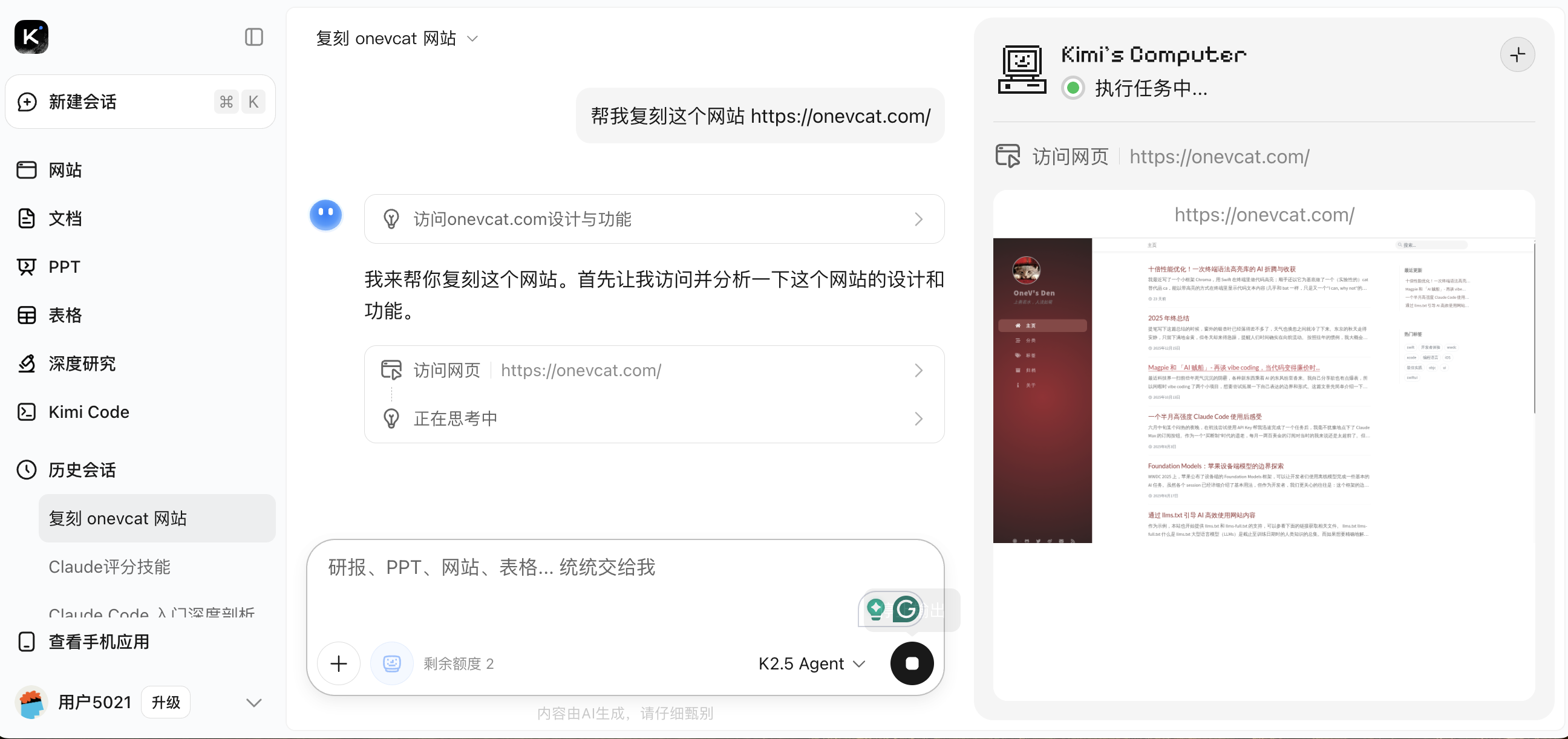Open the K2.5 Agent model dropdown
The width and height of the screenshot is (1568, 739).
(811, 663)
